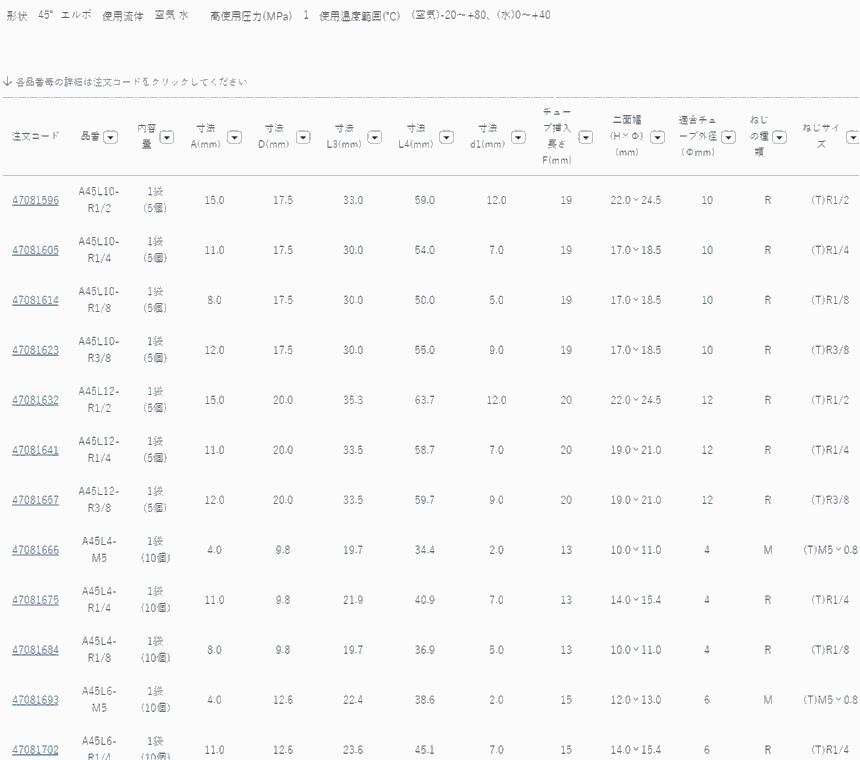
Task: Open the 寸法 L4(mm) filter dropdown
Action: pos(447,136)
